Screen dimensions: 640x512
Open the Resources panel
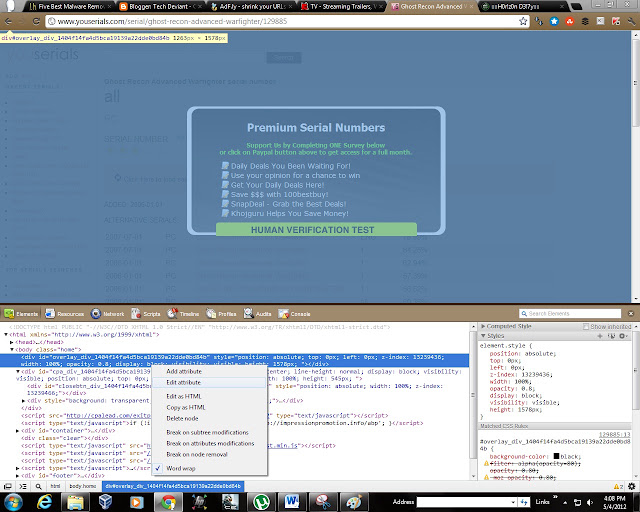(x=64, y=314)
